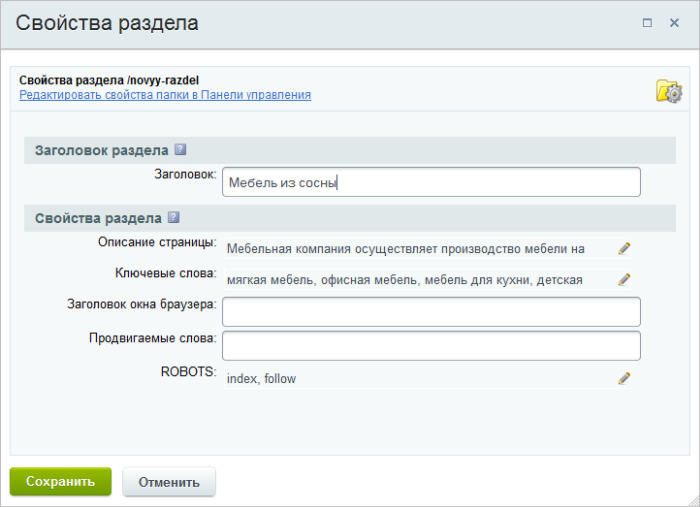Click the dialog resize grip corner

(694, 501)
